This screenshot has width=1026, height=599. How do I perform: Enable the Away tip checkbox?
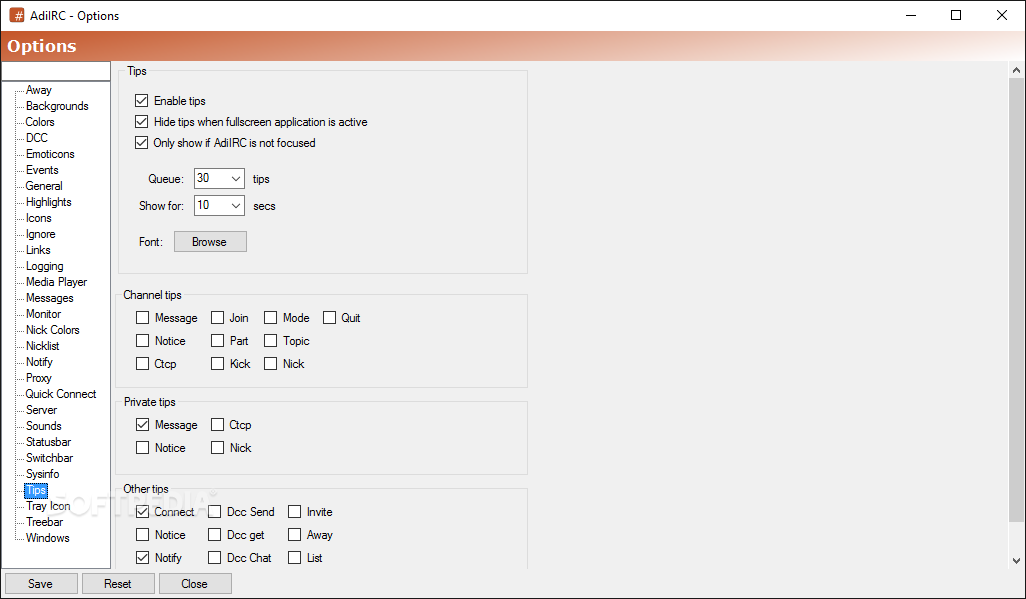(x=294, y=535)
